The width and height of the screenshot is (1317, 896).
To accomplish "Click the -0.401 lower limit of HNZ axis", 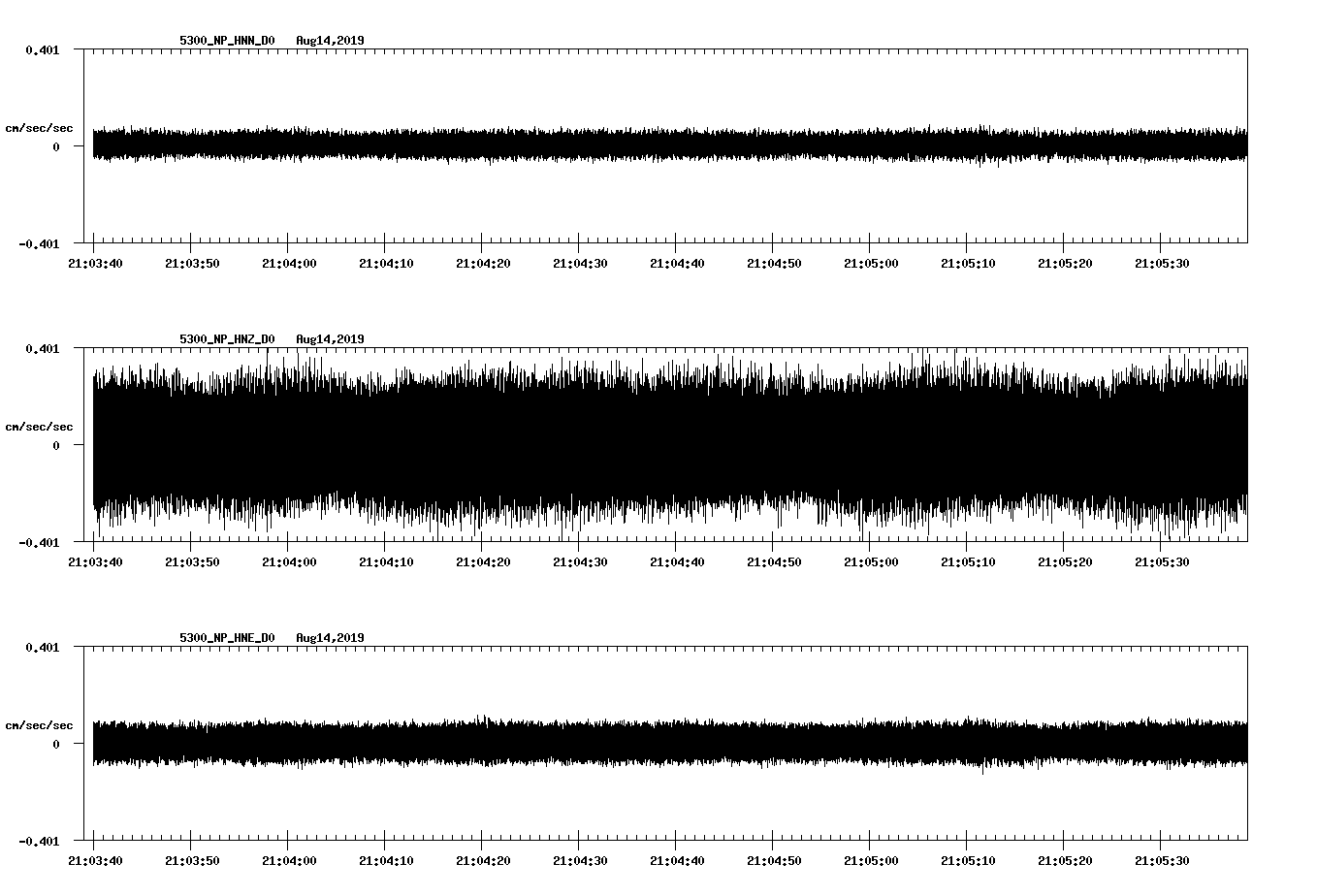I will click(x=38, y=543).
